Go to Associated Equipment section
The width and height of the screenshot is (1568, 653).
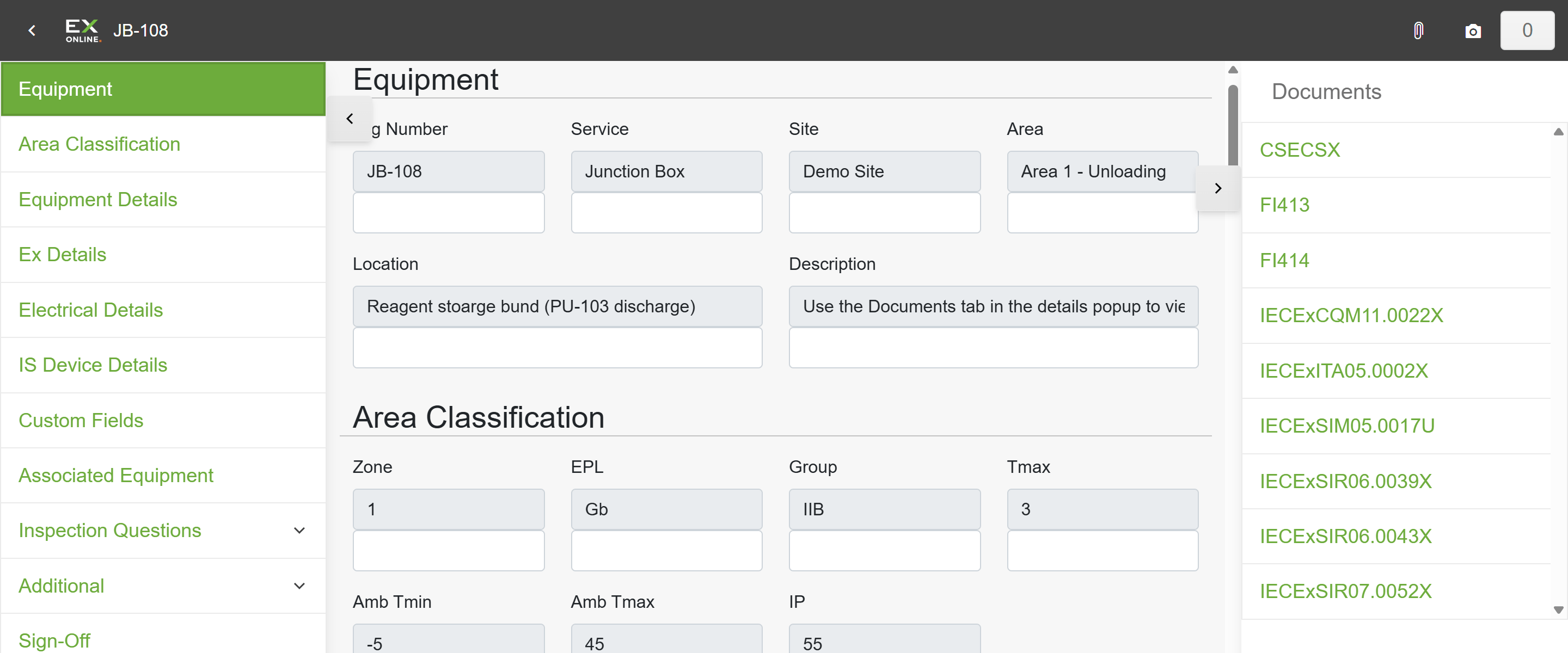click(163, 475)
